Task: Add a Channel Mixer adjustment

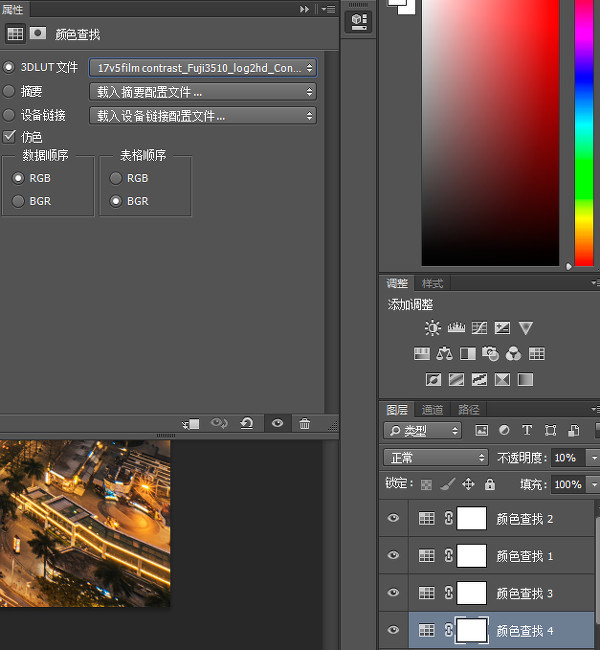Action: pyautogui.click(x=513, y=354)
